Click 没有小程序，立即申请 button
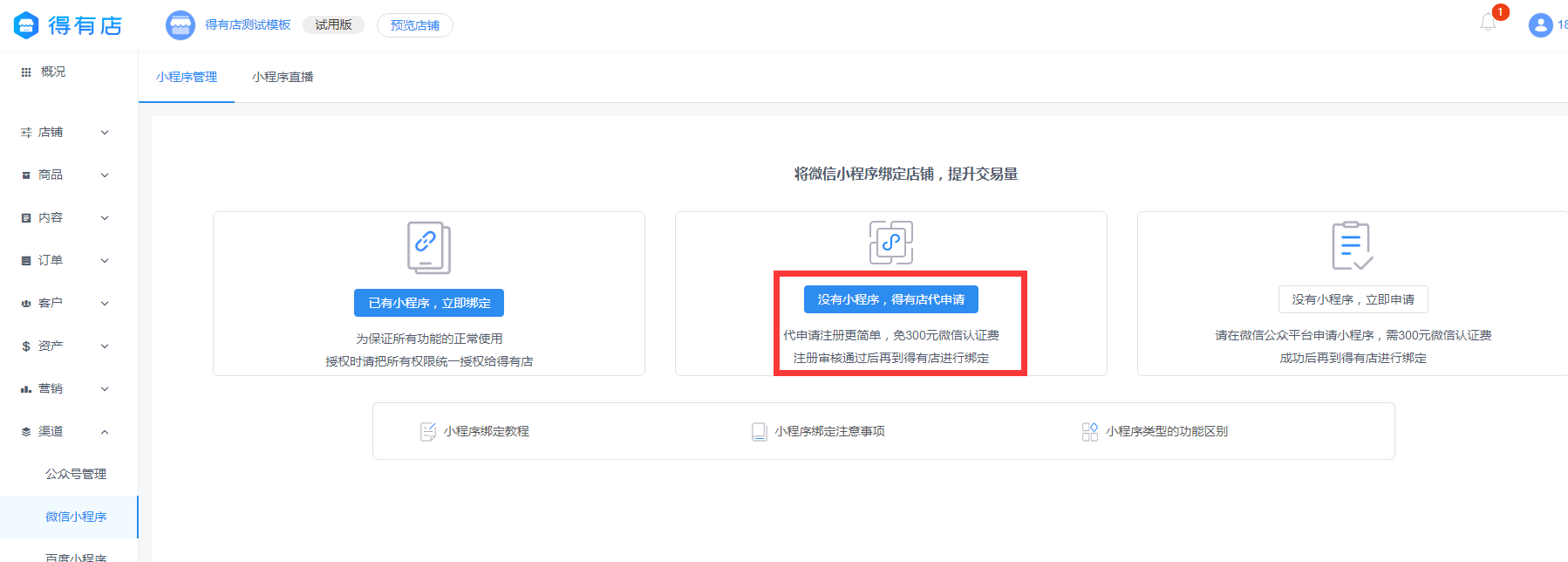1568x562 pixels. pos(1353,299)
